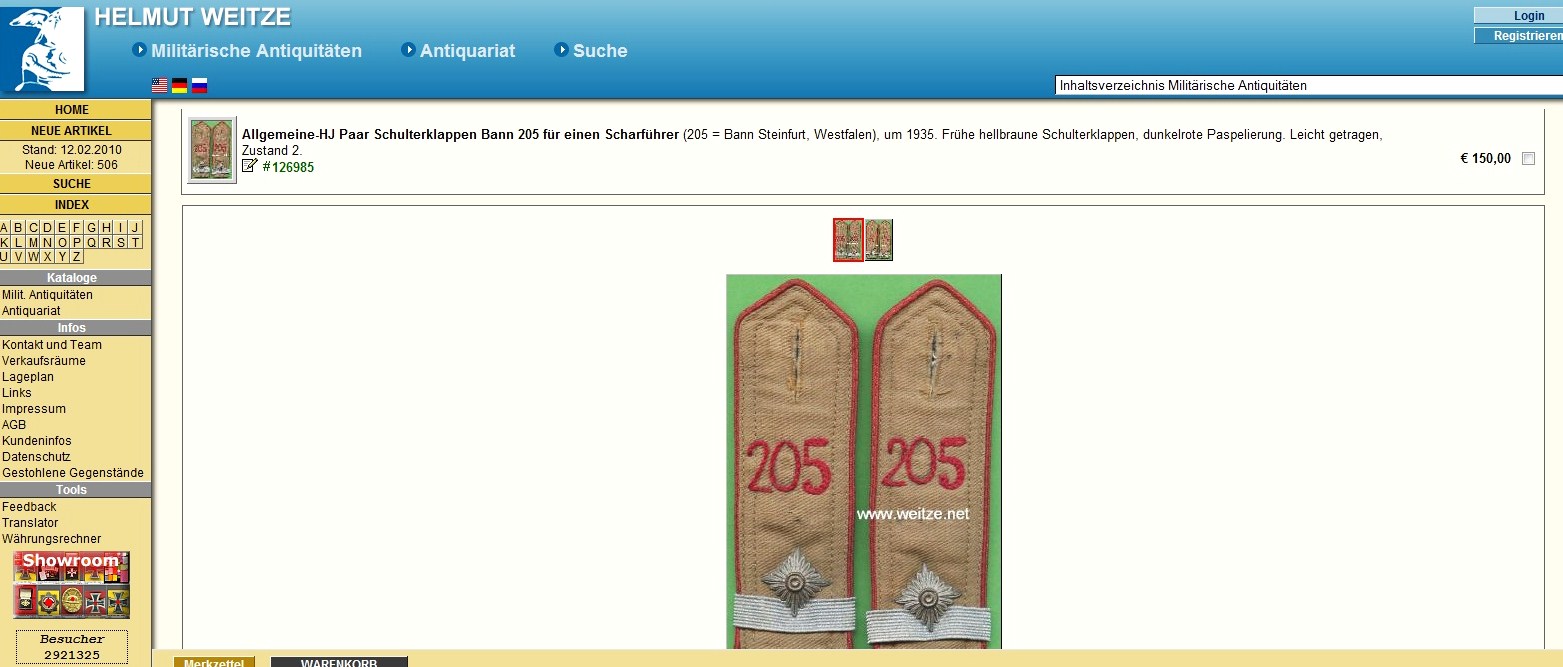Click the Showroom medals banner

pos(71,585)
